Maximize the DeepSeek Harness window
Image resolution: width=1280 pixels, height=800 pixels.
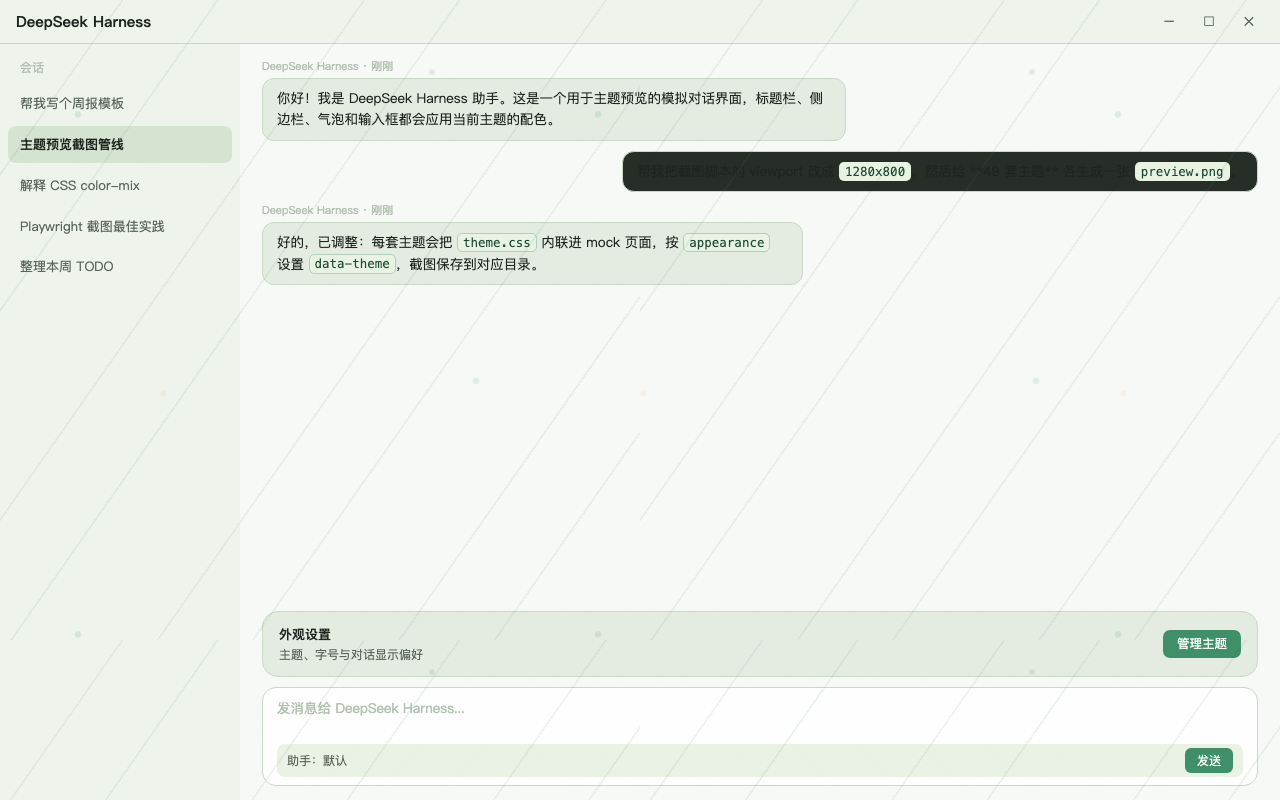pos(1209,22)
